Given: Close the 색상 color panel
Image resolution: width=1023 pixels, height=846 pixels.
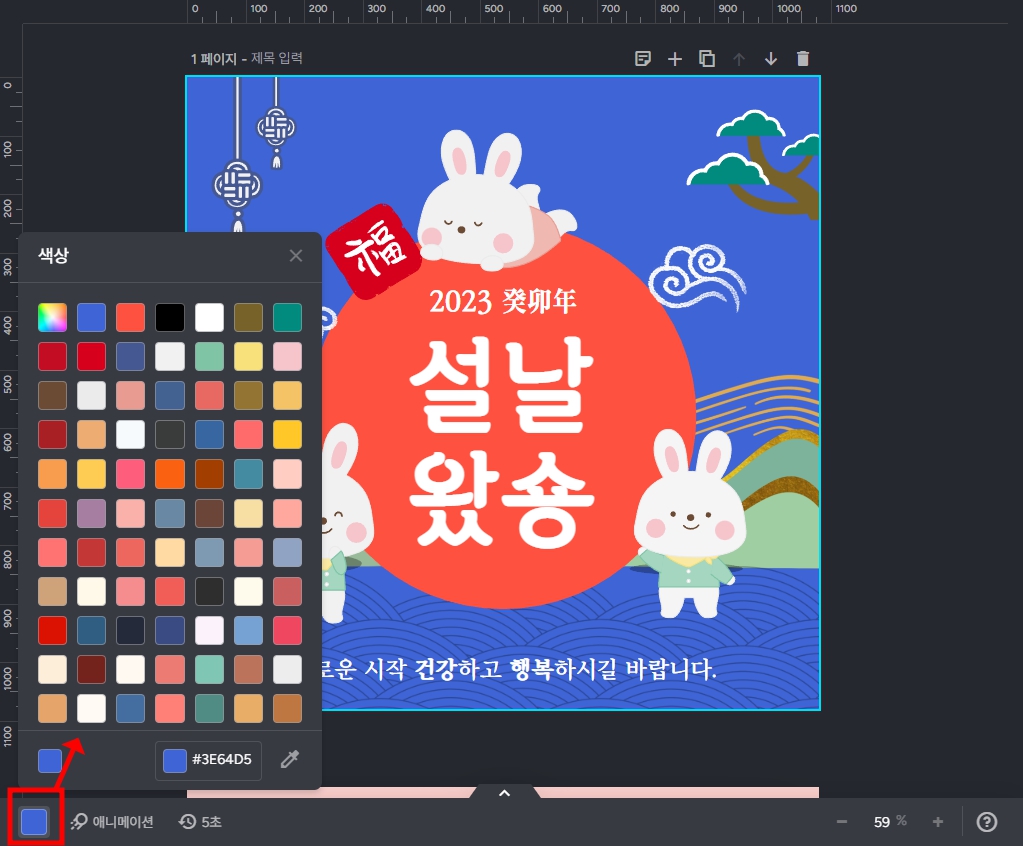Looking at the screenshot, I should [296, 255].
